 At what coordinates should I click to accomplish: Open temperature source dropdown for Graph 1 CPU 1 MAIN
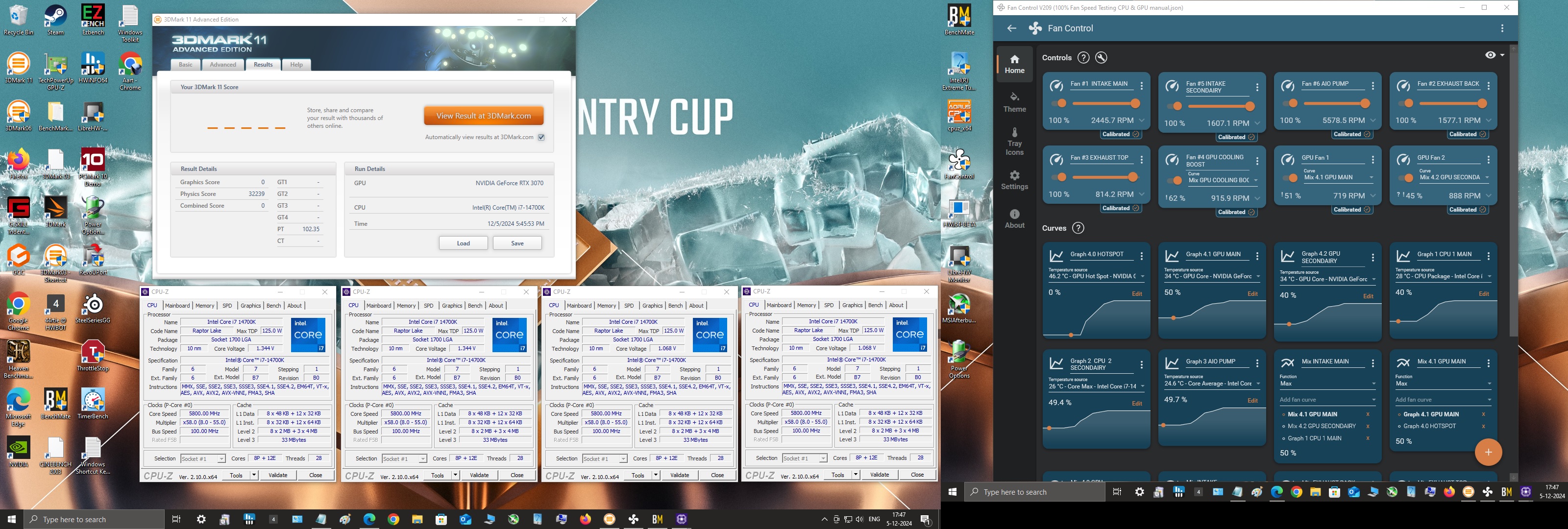click(x=1443, y=276)
